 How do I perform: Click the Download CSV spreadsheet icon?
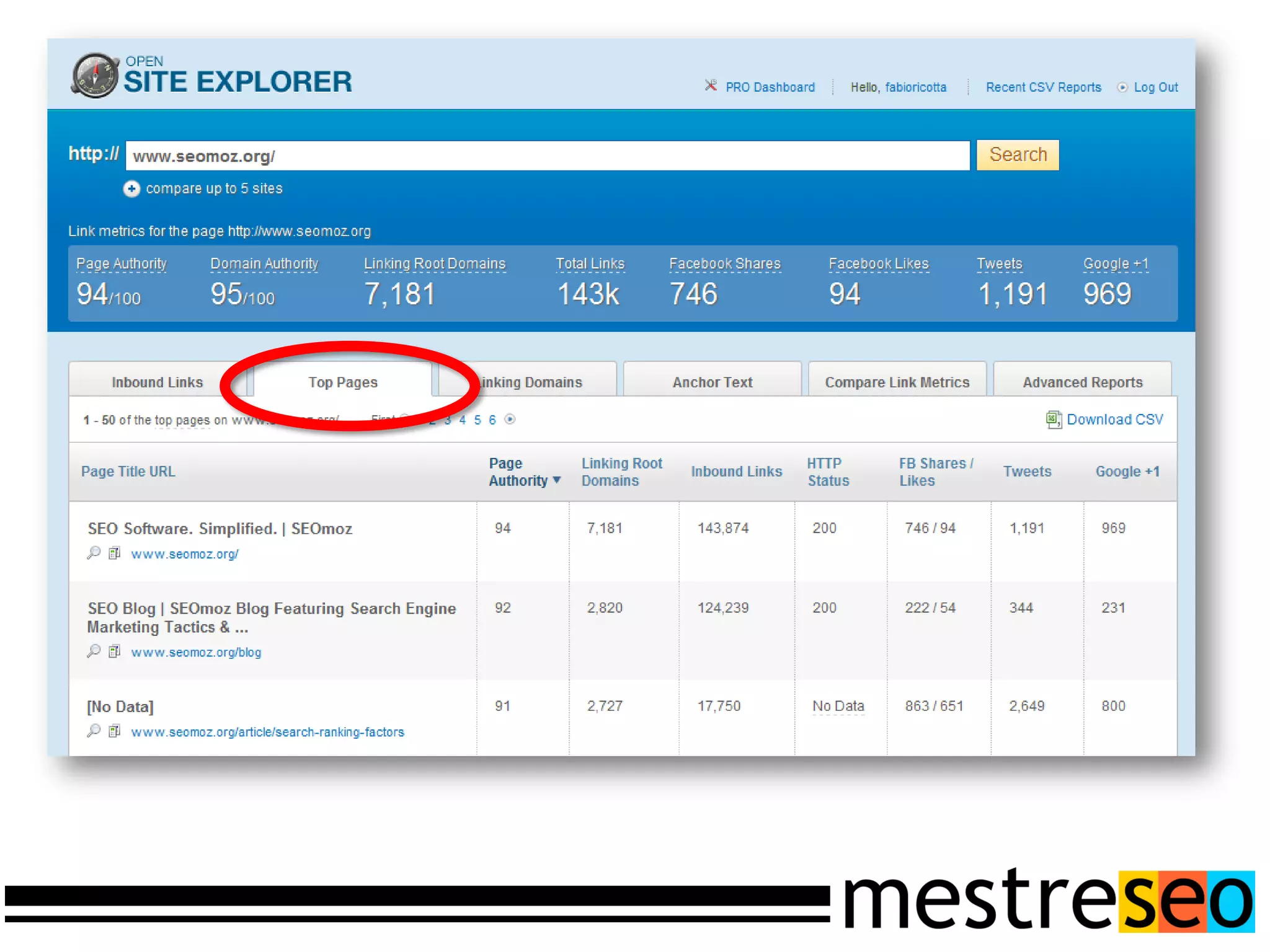(1053, 420)
